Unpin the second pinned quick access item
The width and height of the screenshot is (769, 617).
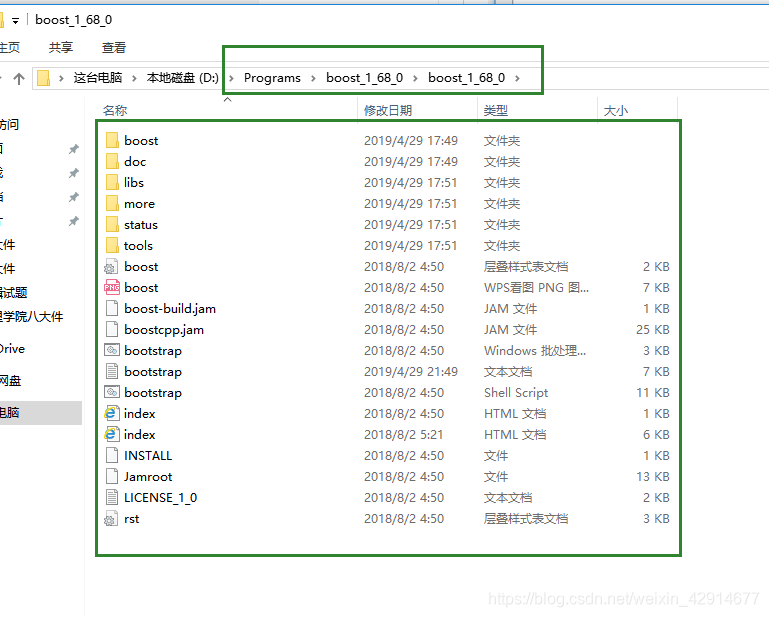(x=74, y=173)
